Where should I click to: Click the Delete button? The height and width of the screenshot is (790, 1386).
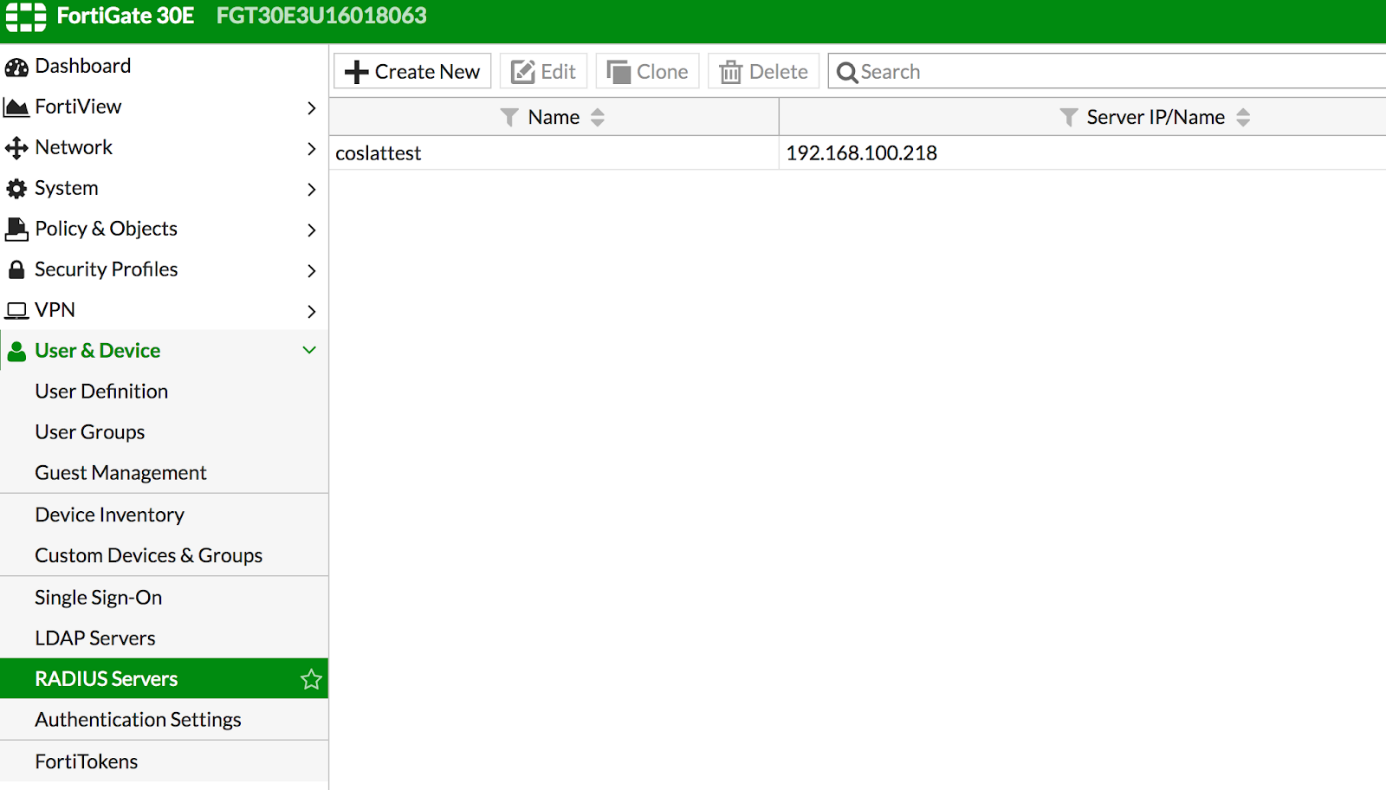click(763, 71)
